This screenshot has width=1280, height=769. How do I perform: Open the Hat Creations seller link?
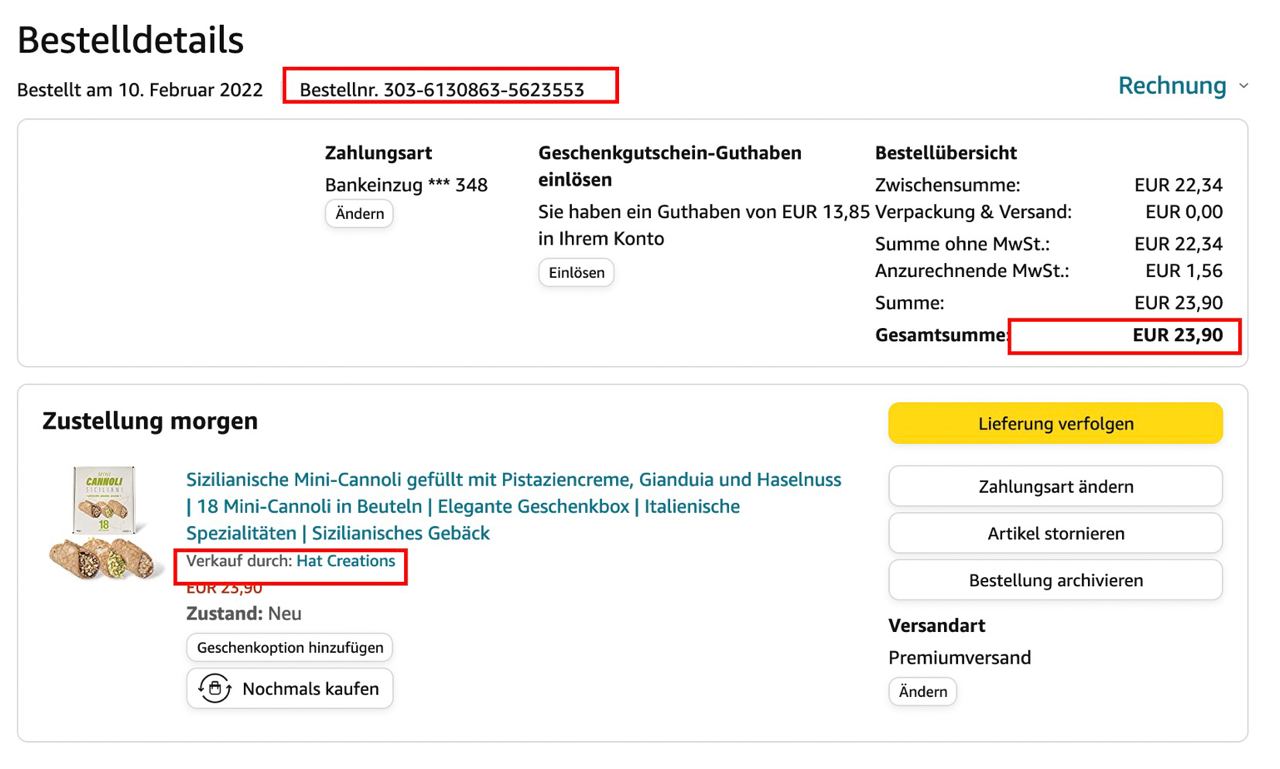point(346,561)
